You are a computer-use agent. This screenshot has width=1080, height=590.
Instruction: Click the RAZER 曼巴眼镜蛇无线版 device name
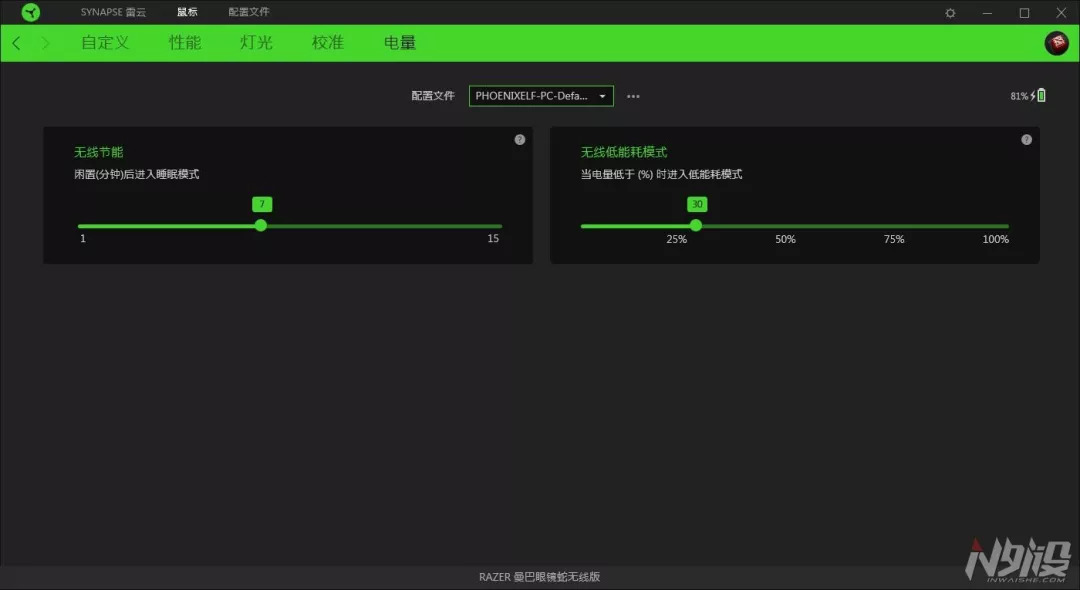coord(539,577)
